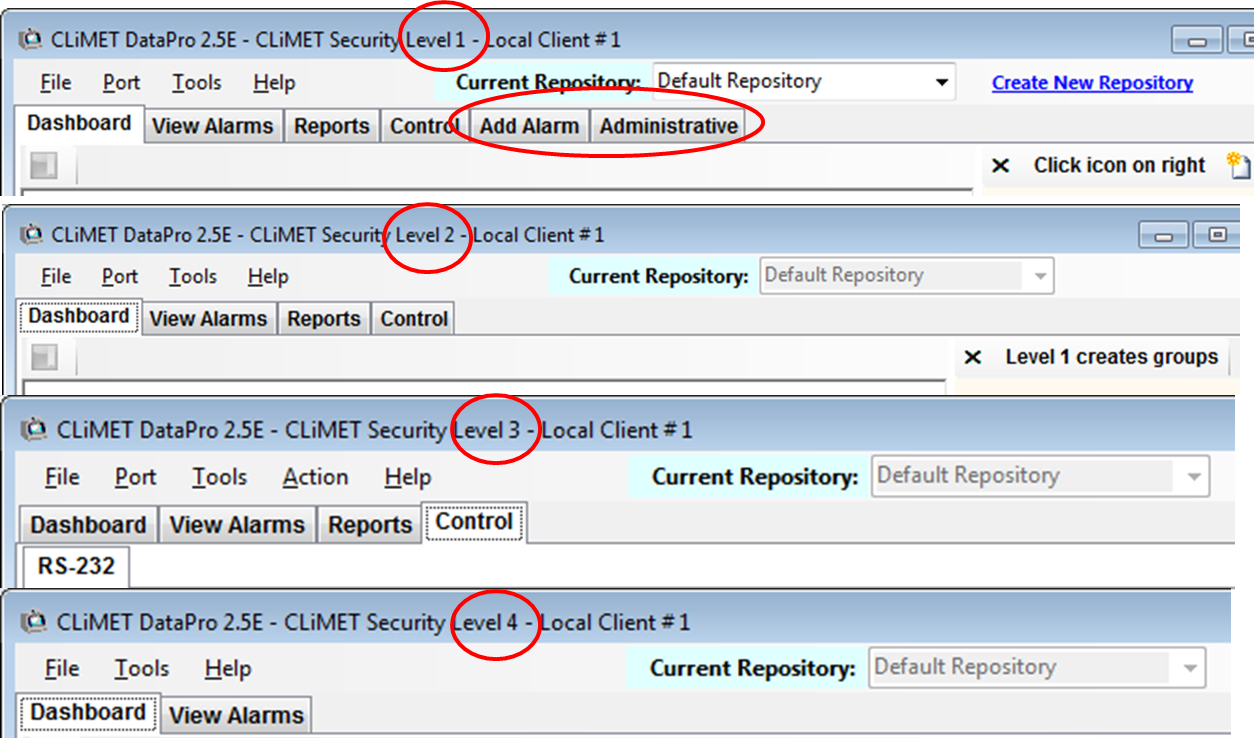This screenshot has height=738, width=1254.
Task: Open Port menu in Level 1 window
Action: click(x=121, y=83)
